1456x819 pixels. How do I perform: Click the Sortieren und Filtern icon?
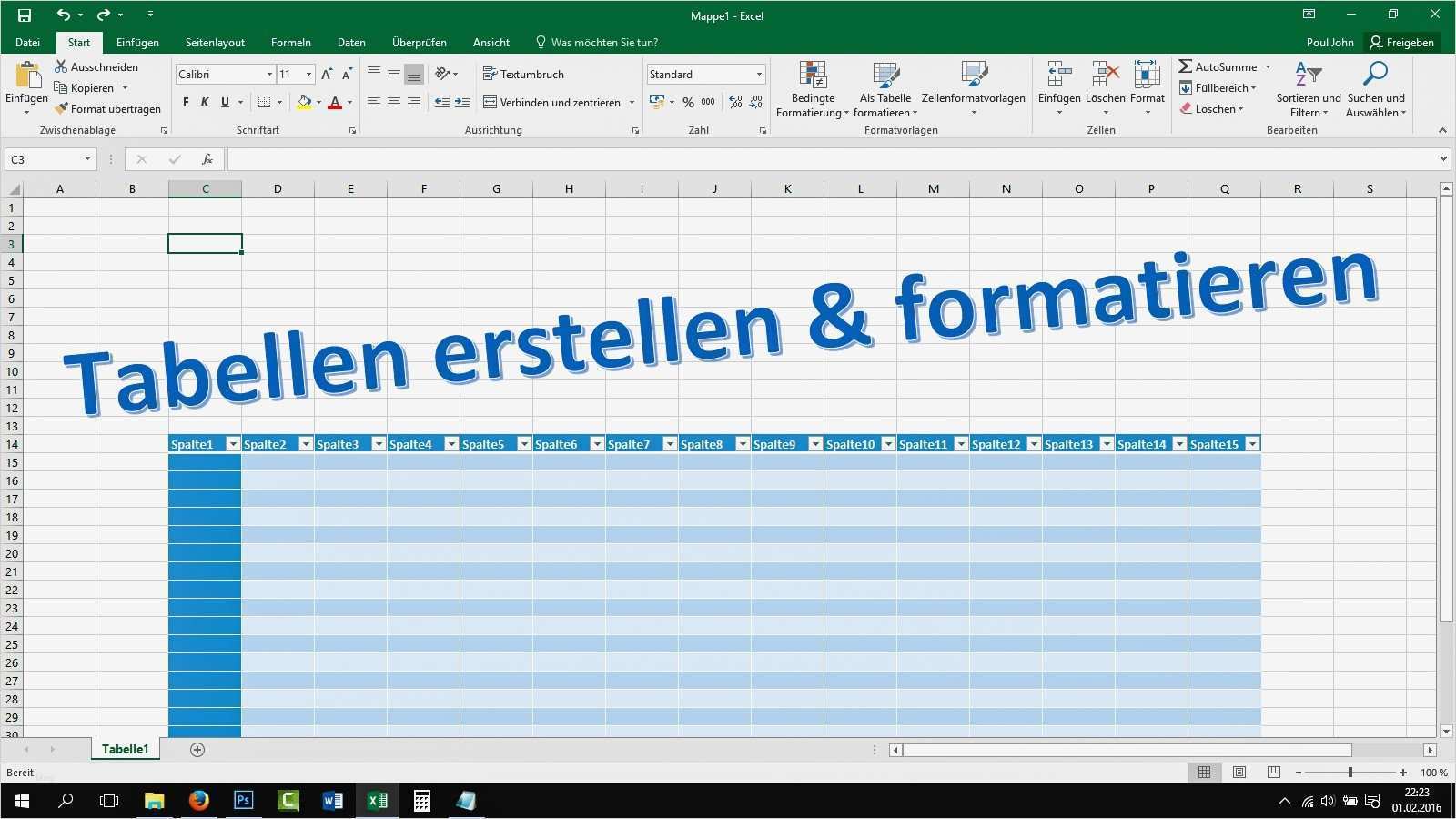pyautogui.click(x=1308, y=88)
